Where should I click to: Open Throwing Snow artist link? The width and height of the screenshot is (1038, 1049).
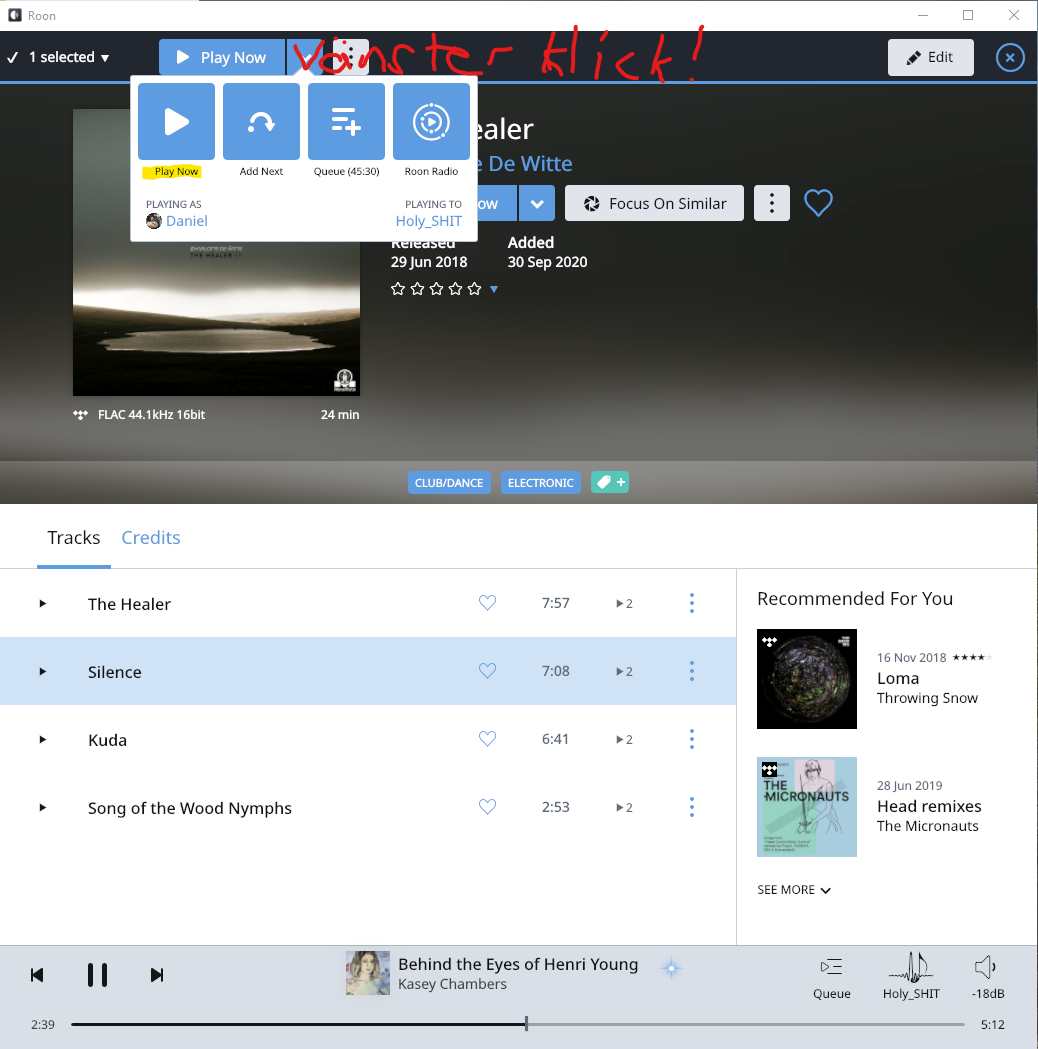tap(927, 698)
